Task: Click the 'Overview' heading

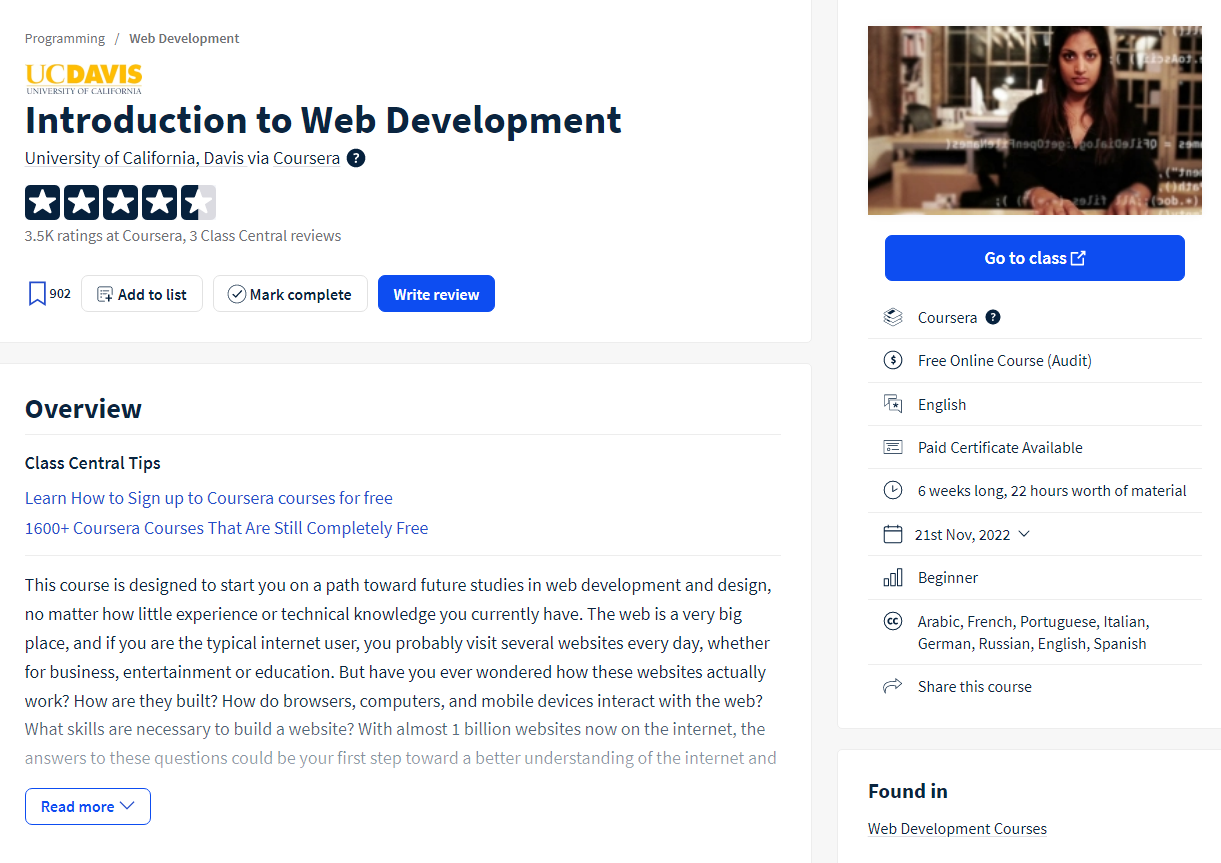Action: point(83,409)
